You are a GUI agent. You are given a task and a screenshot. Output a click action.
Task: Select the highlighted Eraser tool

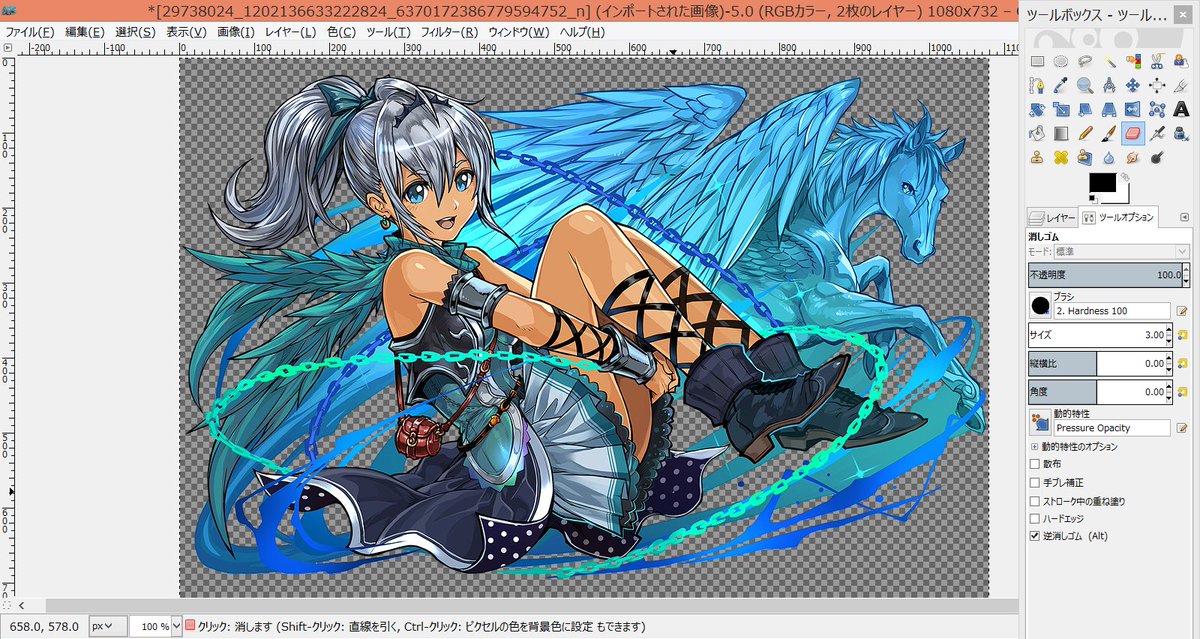1133,133
